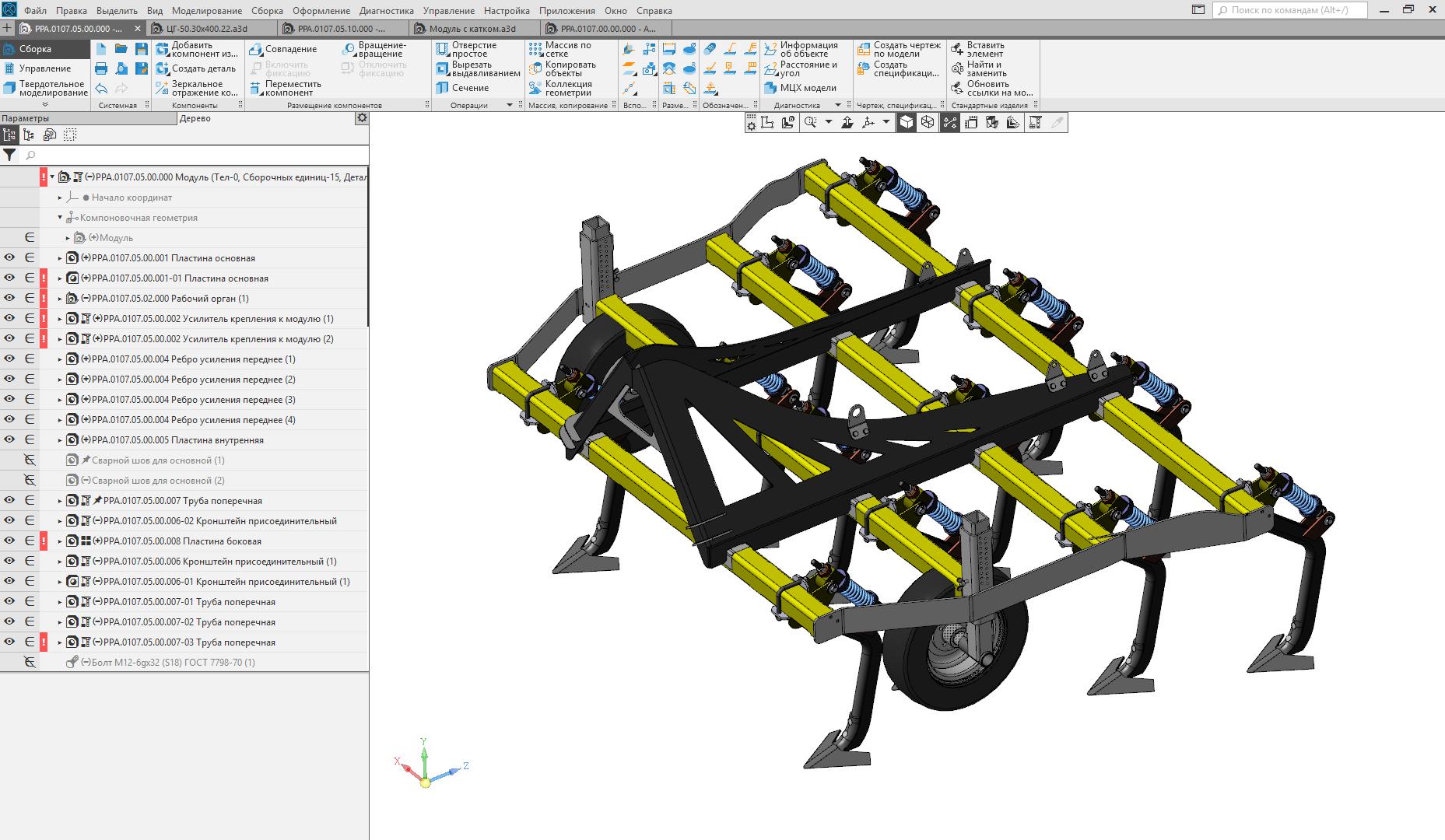Collapse the Компоновочная геометрия node
1445x840 pixels.
[x=60, y=218]
